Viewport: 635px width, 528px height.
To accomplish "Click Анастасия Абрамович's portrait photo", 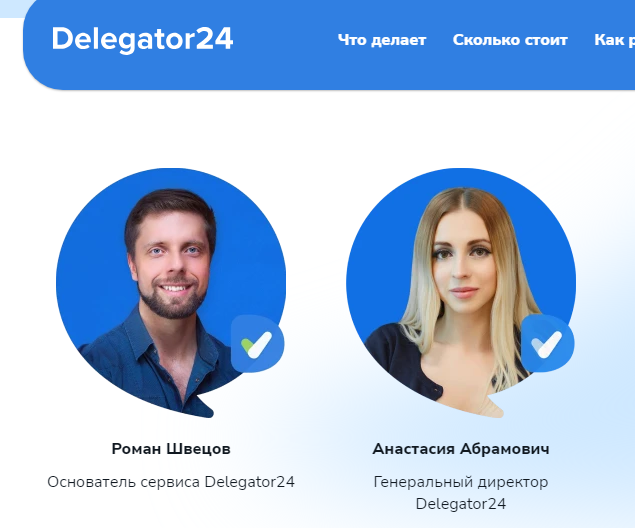I will [461, 292].
